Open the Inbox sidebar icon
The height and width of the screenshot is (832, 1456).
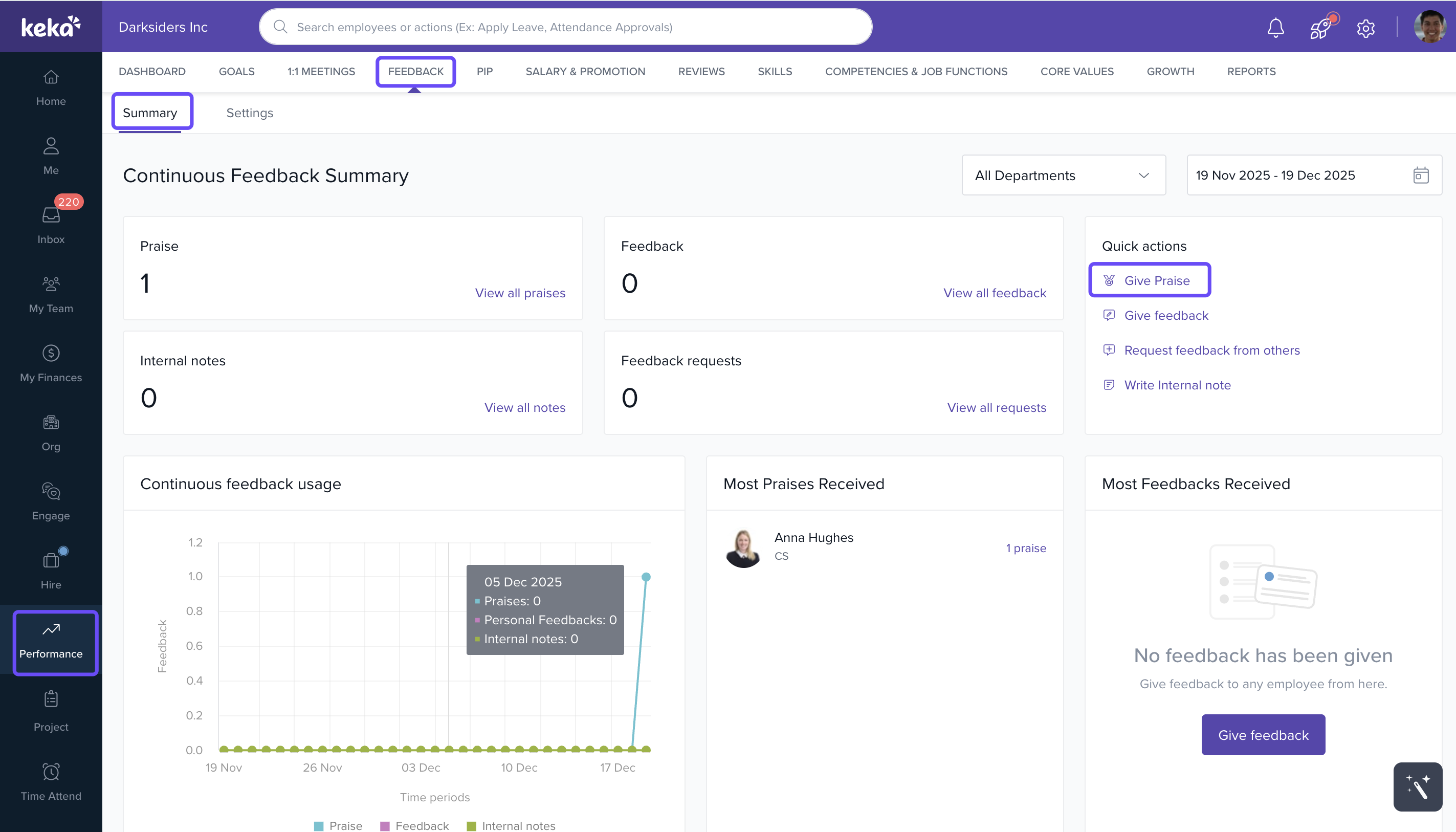coord(51,224)
